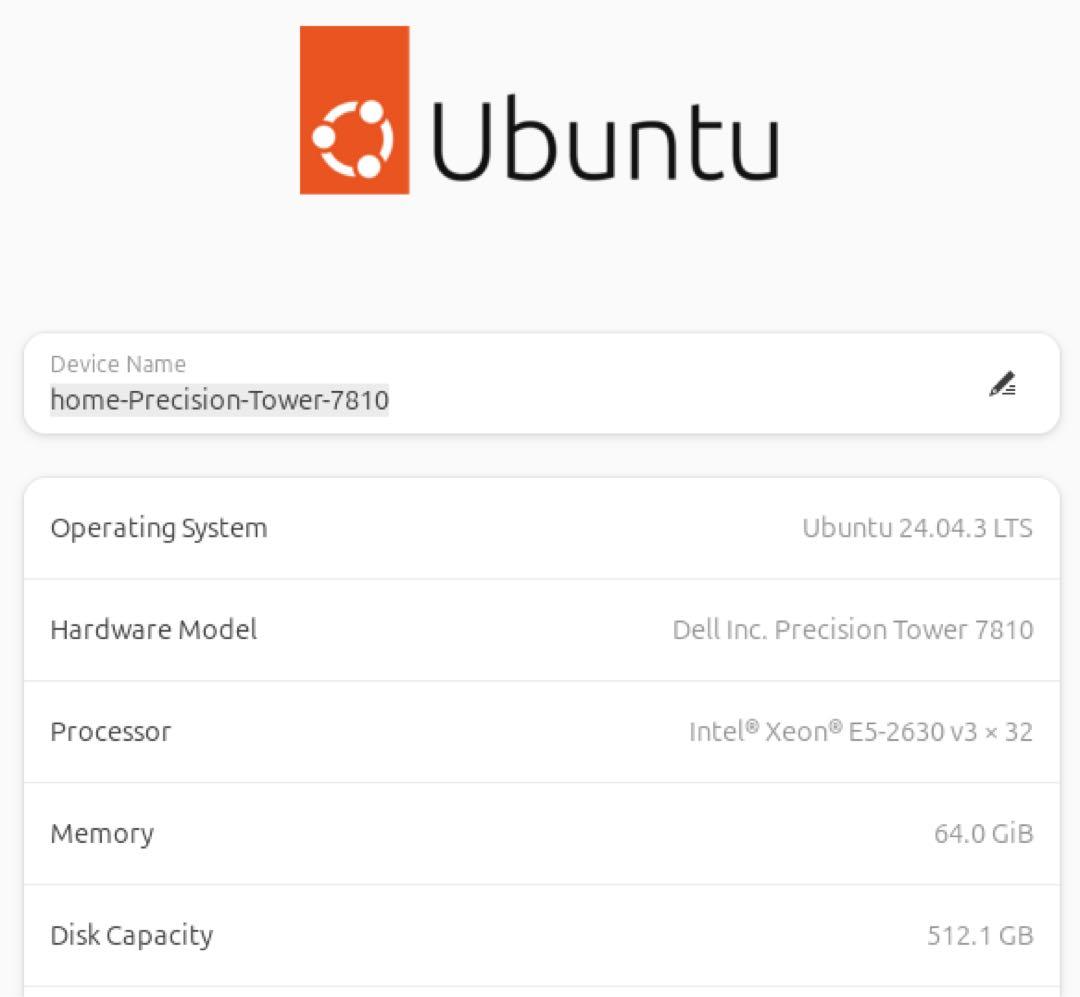Click the home-Precision-Tower-7810 device name field
The image size is (1080, 997).
click(x=219, y=401)
